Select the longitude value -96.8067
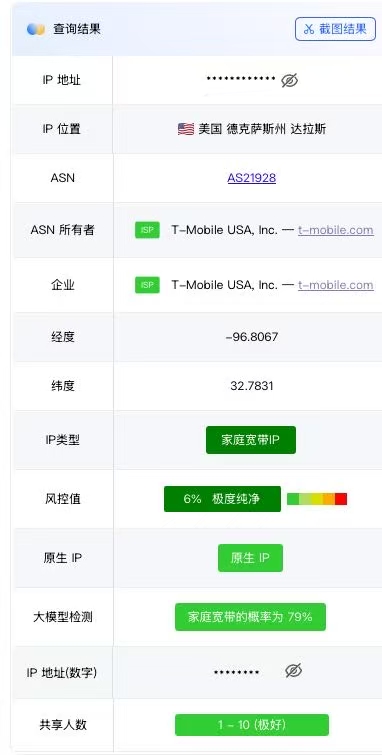The height and width of the screenshot is (755, 382). click(x=251, y=337)
